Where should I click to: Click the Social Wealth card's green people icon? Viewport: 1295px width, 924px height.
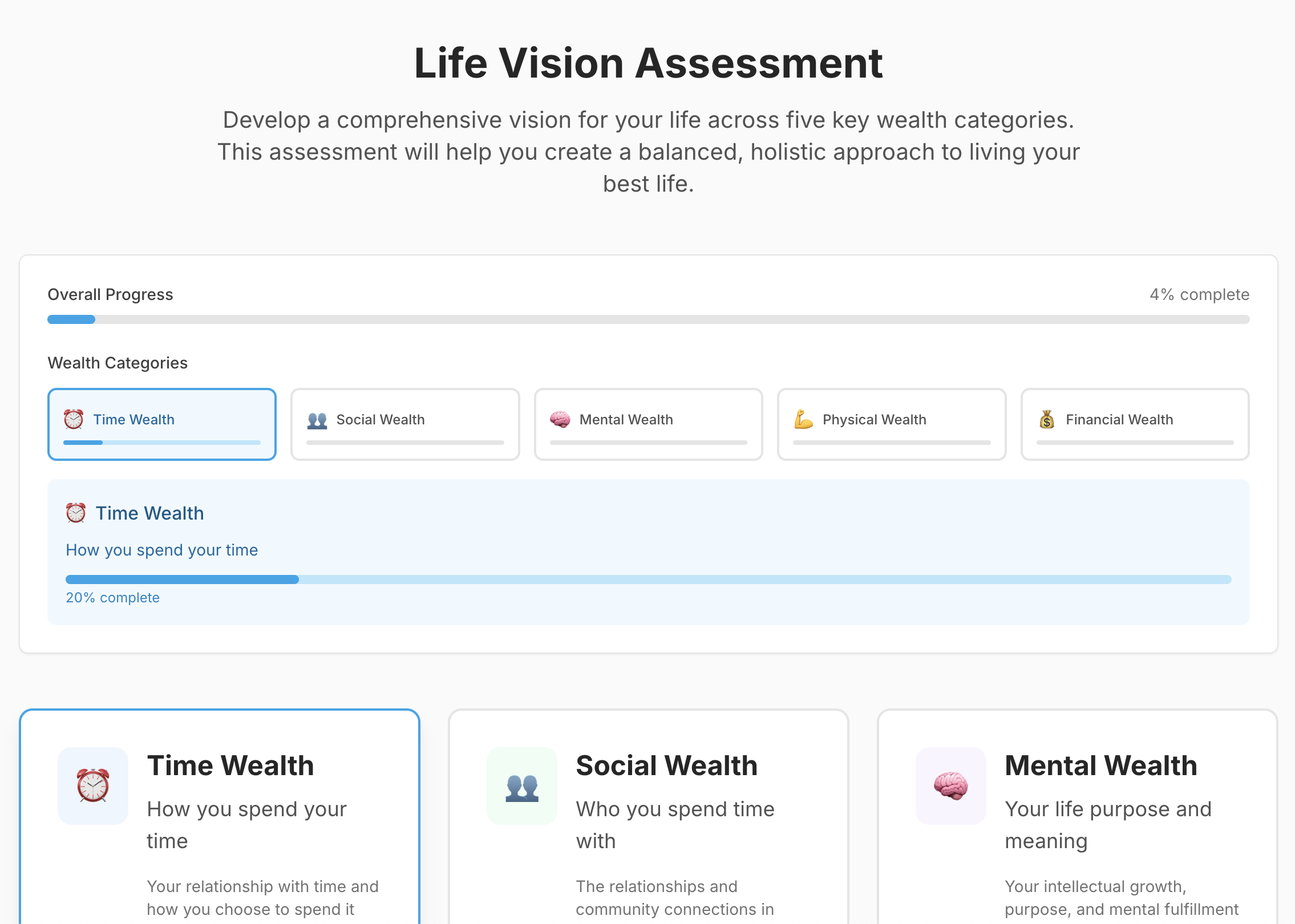[522, 786]
